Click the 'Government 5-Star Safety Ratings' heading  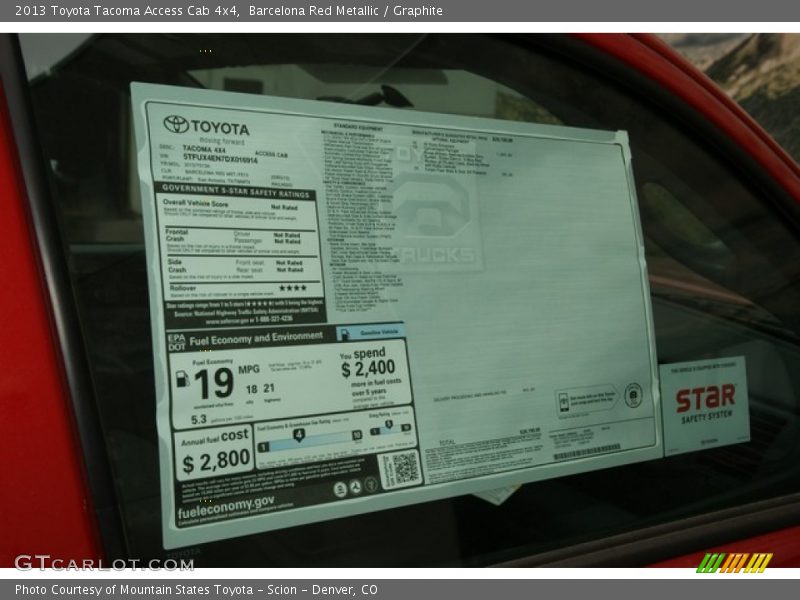(x=235, y=191)
